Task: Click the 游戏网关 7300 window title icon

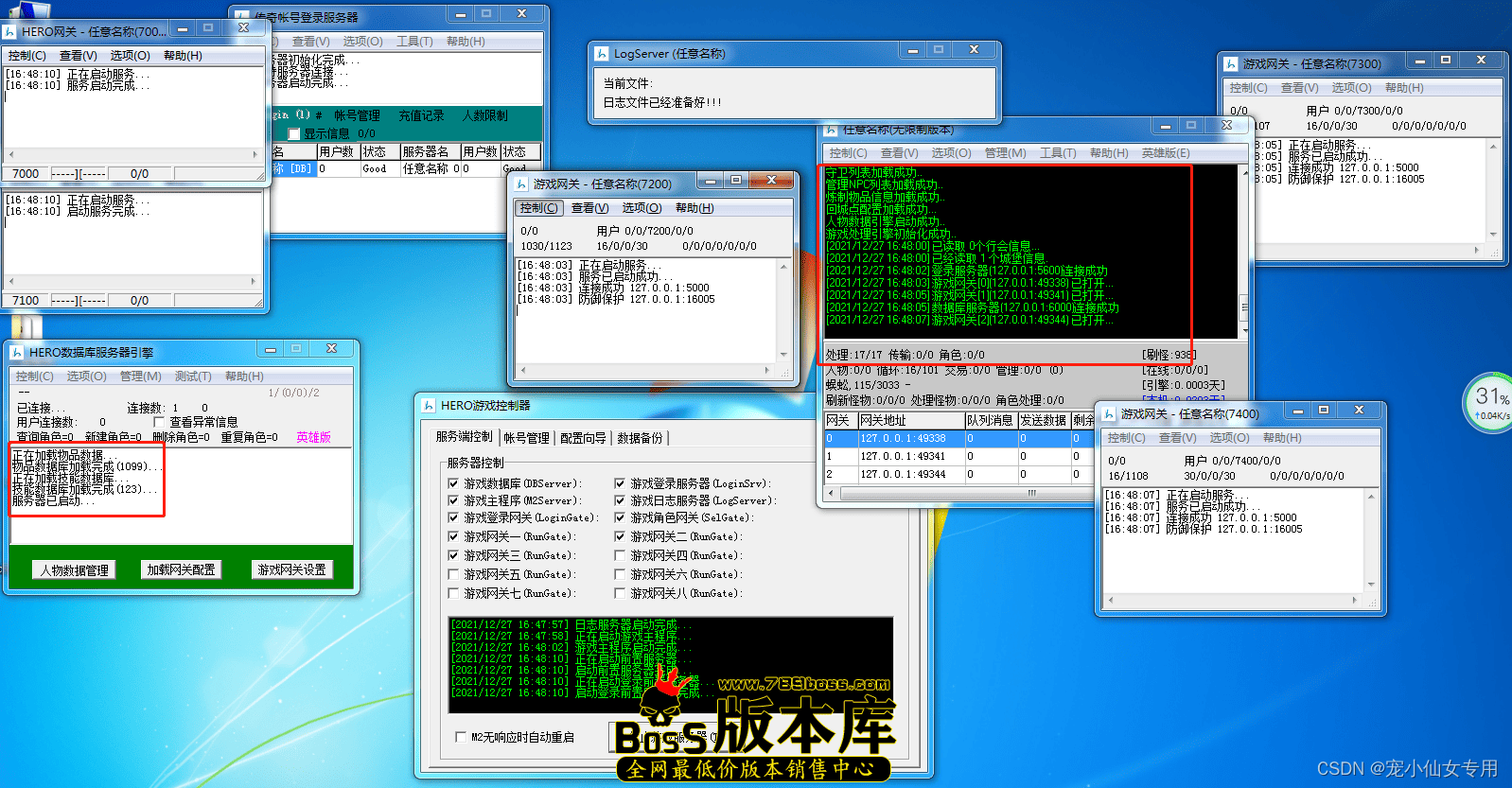Action: (1231, 64)
